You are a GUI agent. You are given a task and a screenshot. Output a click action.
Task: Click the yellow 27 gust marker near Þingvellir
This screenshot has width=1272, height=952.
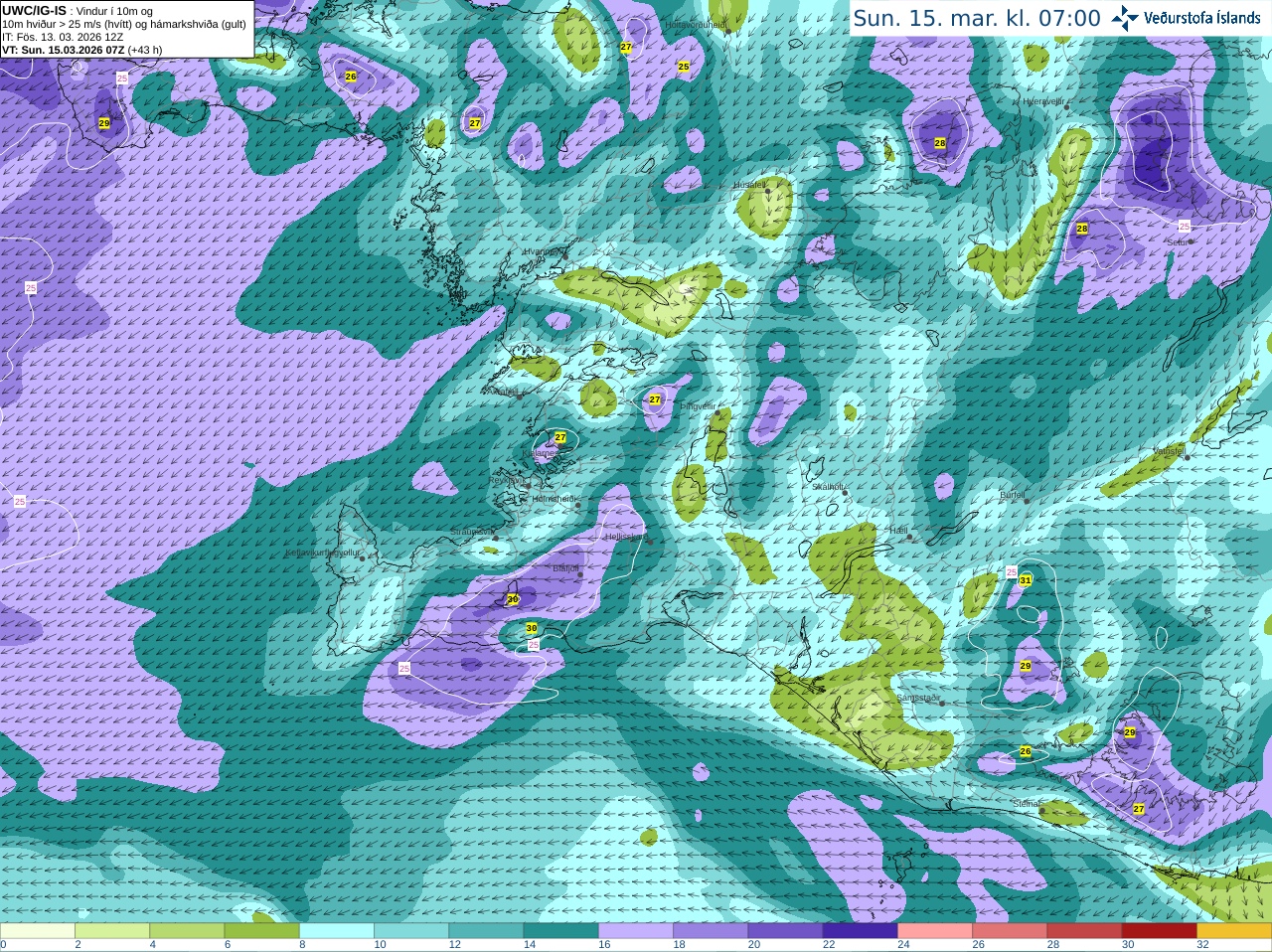(x=655, y=399)
